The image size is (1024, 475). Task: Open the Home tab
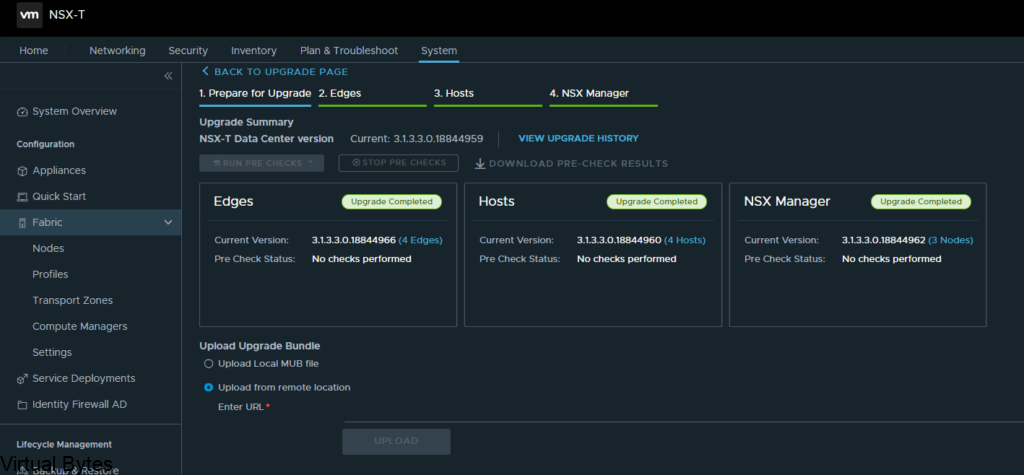click(x=33, y=50)
